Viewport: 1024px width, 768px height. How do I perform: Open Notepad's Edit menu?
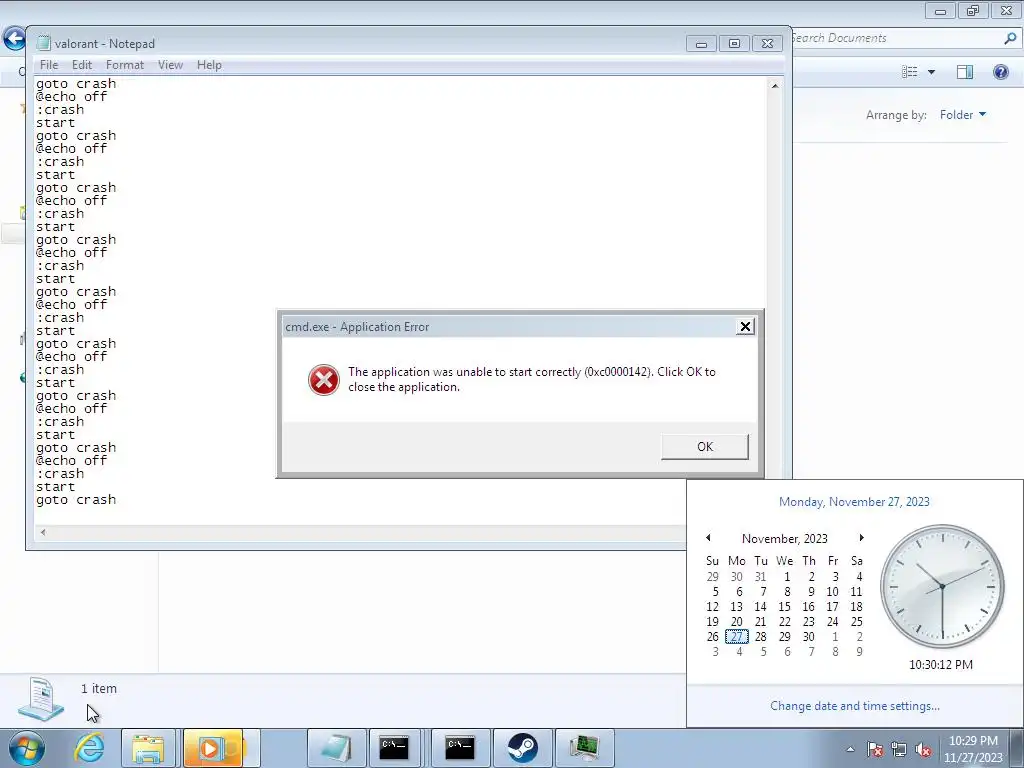(82, 65)
